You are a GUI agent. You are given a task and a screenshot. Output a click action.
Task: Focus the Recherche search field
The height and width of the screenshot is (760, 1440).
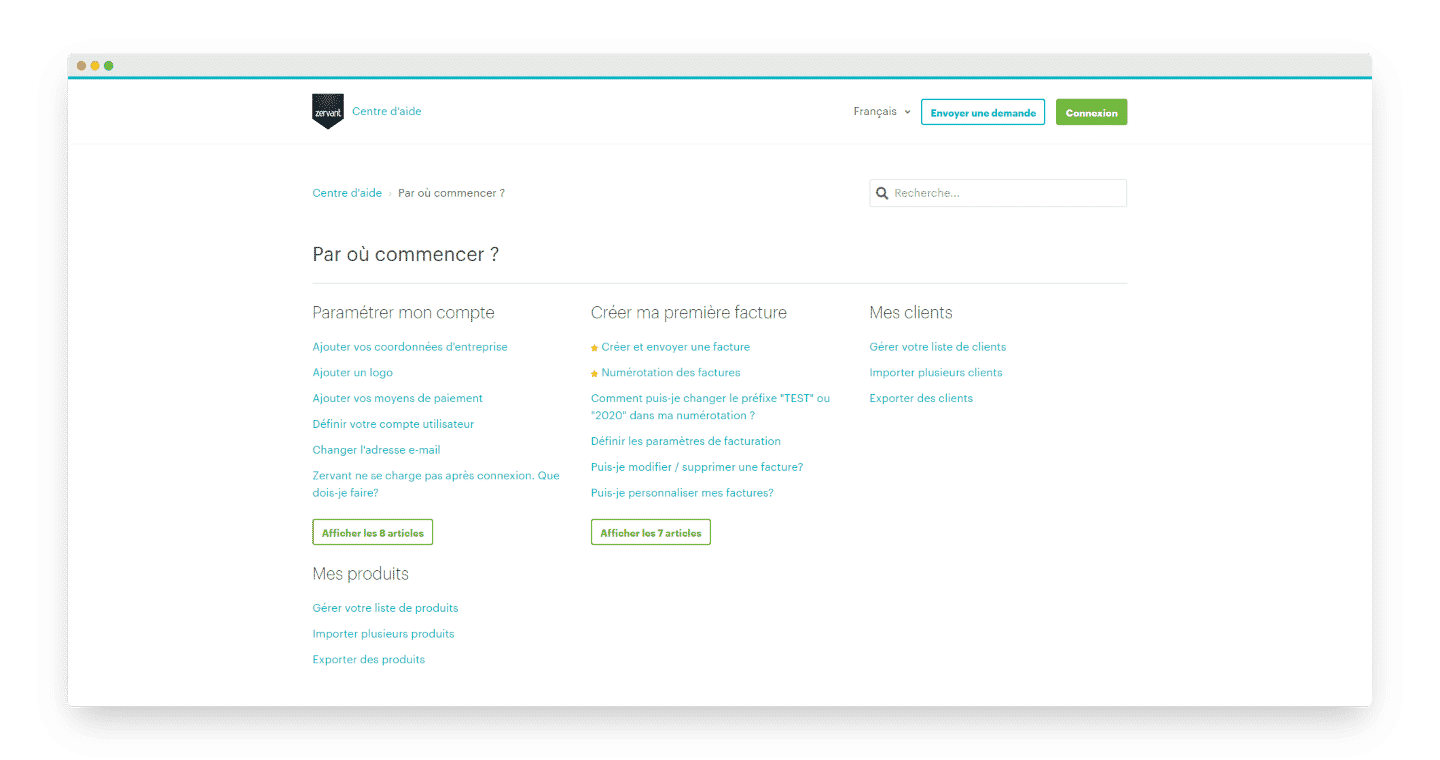(998, 193)
